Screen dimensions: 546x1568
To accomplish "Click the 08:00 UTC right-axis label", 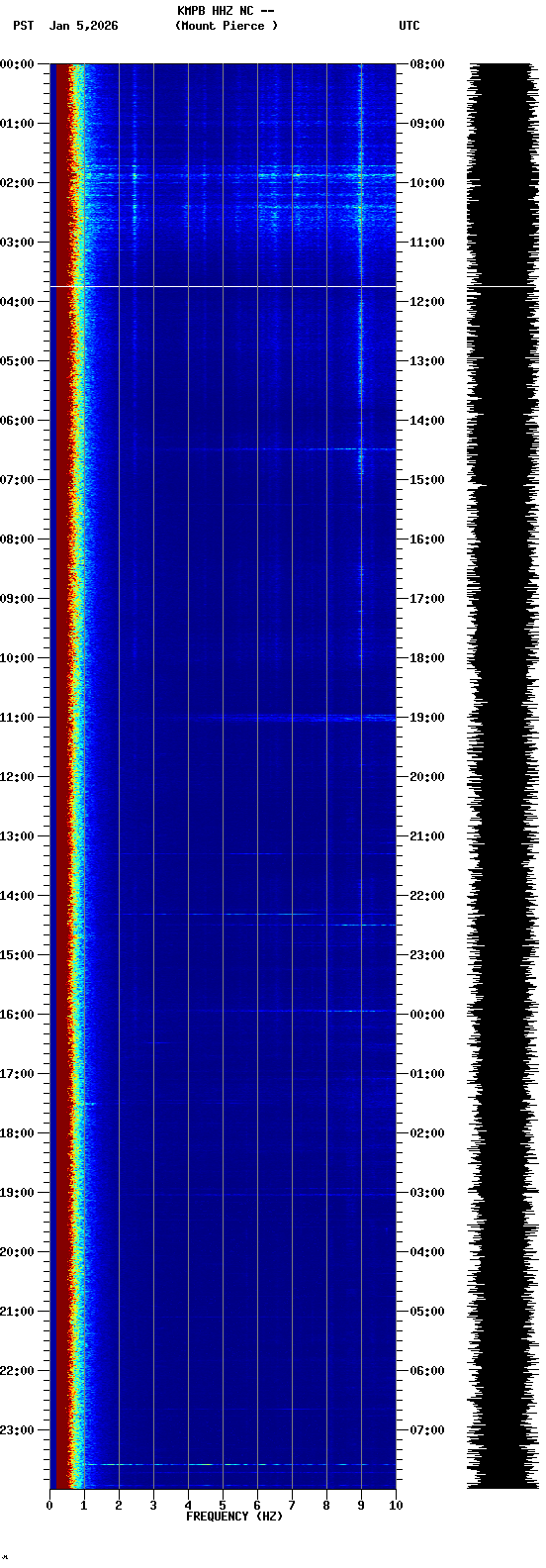I will pyautogui.click(x=427, y=64).
